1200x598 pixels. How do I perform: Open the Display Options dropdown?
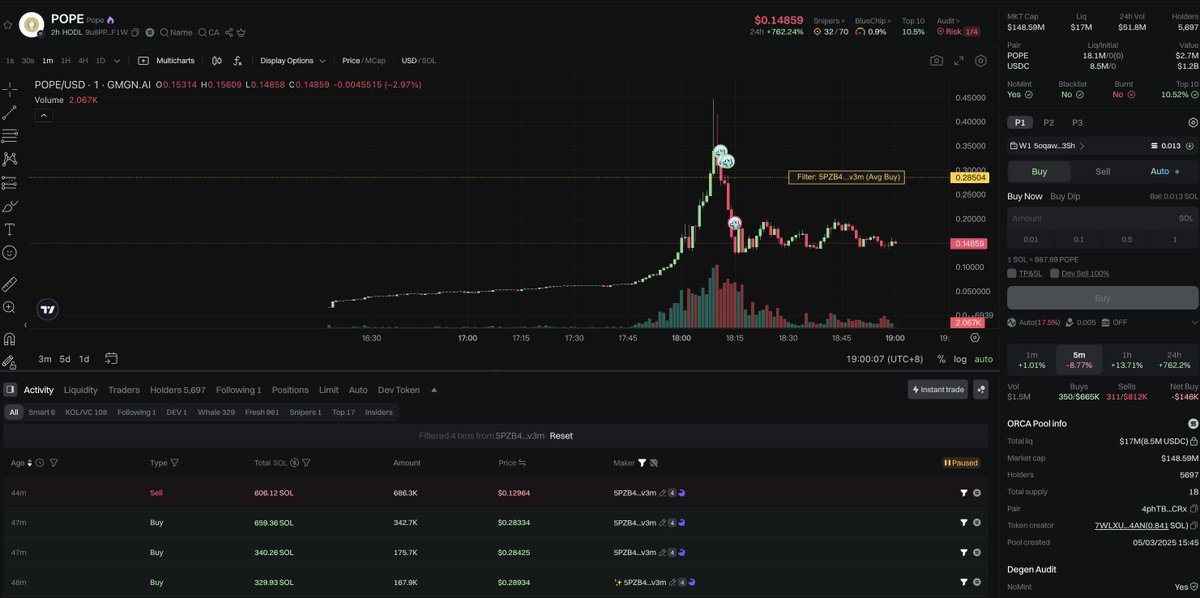tap(293, 61)
